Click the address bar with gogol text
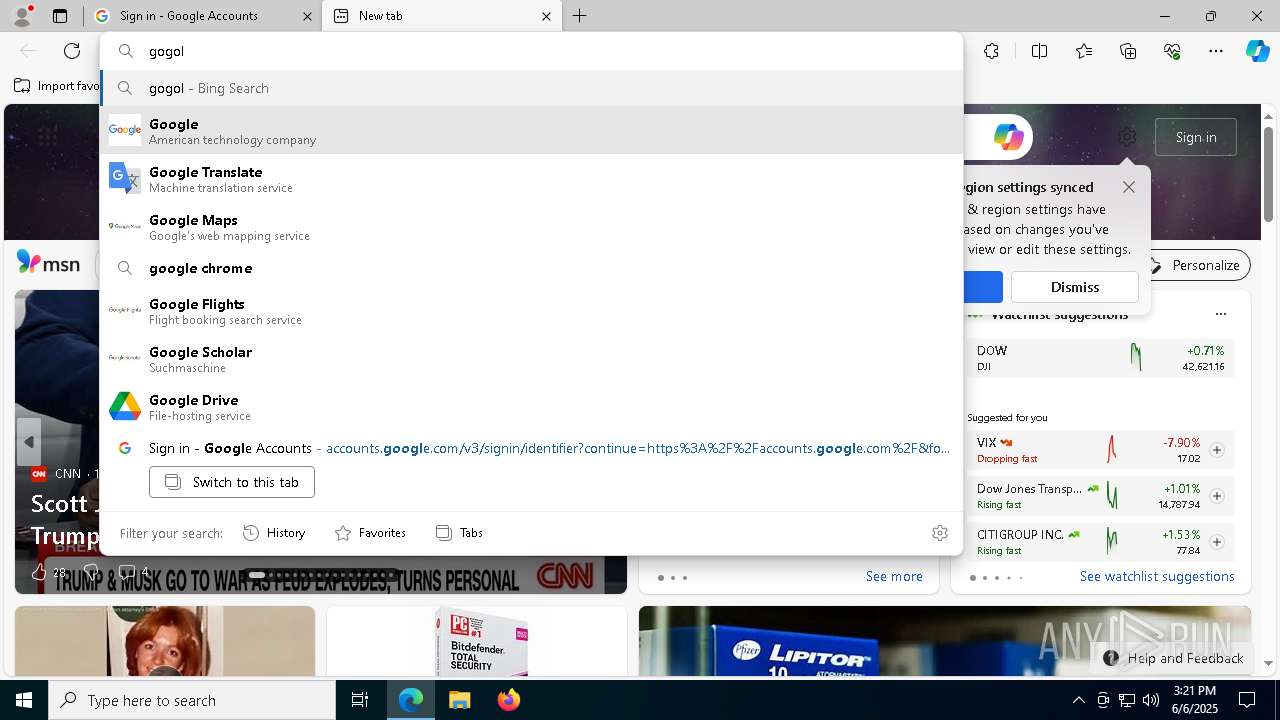The image size is (1280, 720). click(x=532, y=51)
